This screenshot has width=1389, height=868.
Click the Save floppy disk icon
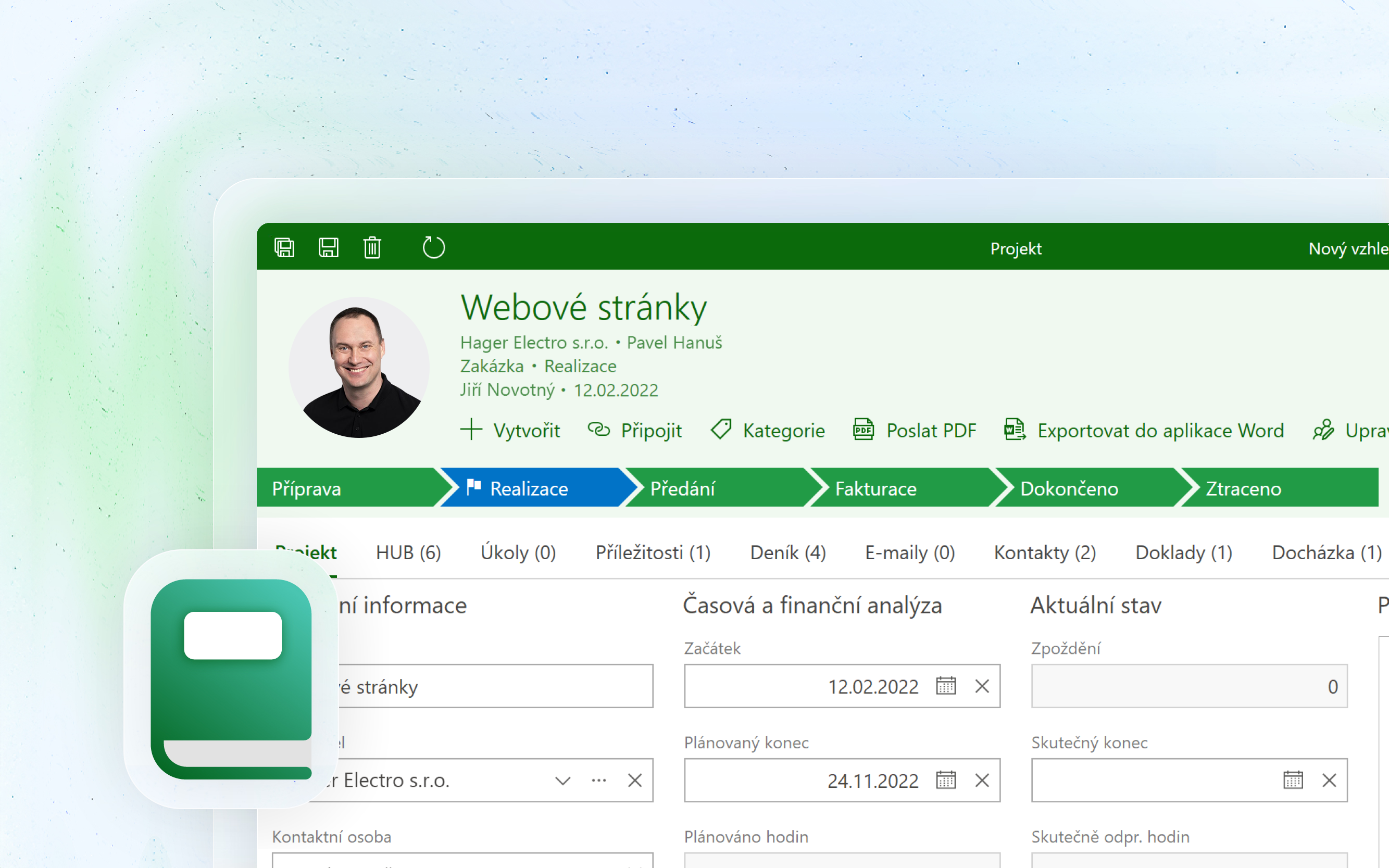point(329,247)
